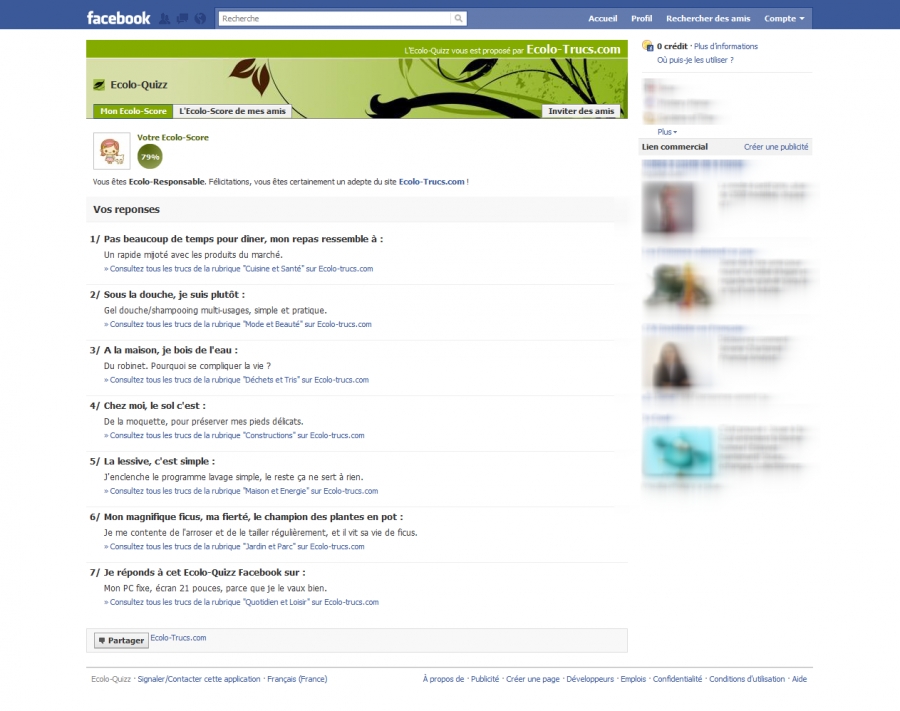Open Rechercher des amis in header
Image resolution: width=900 pixels, height=711 pixels.
708,18
